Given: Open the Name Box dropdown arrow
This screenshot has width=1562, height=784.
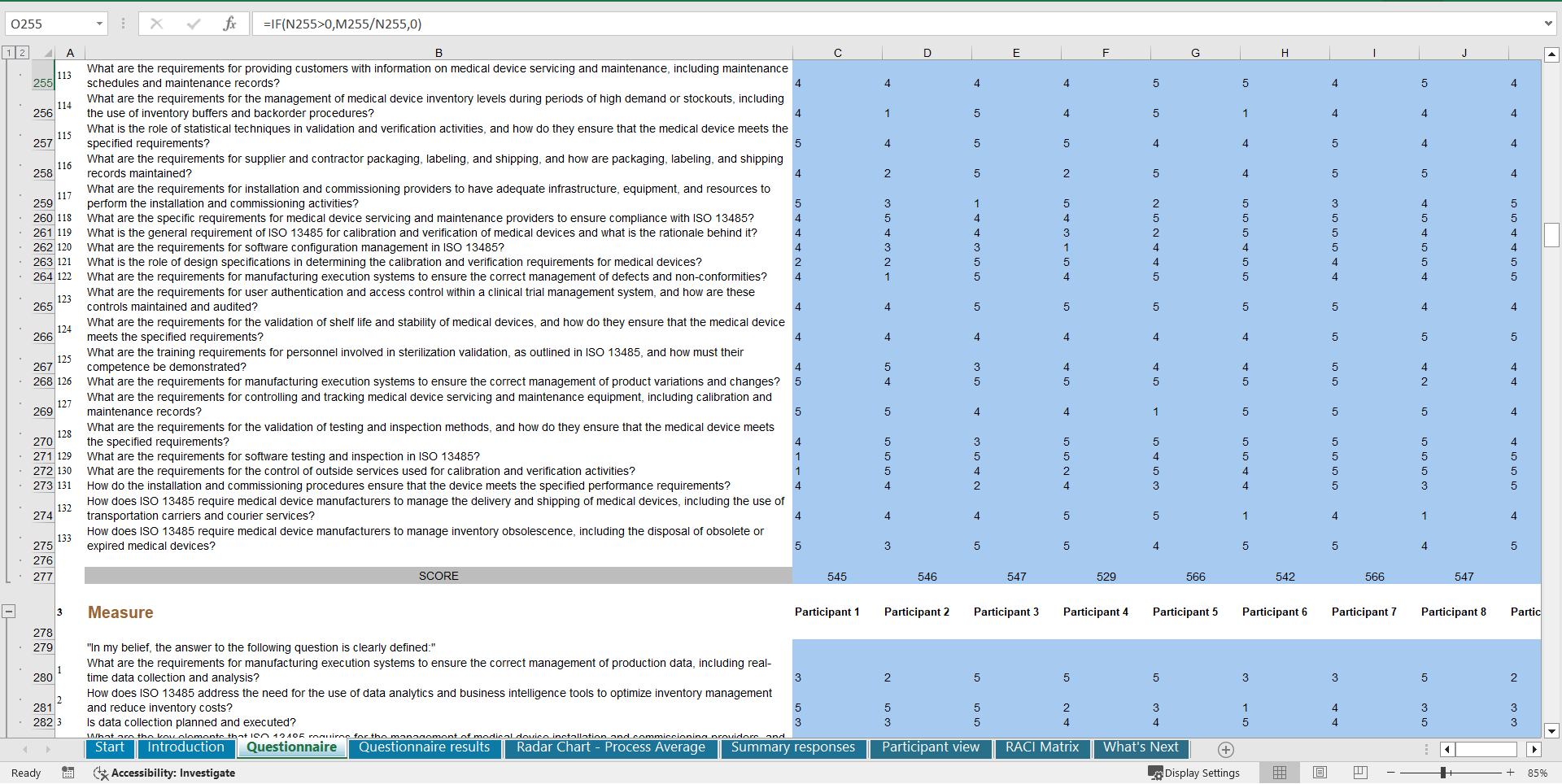Looking at the screenshot, I should click(x=99, y=24).
